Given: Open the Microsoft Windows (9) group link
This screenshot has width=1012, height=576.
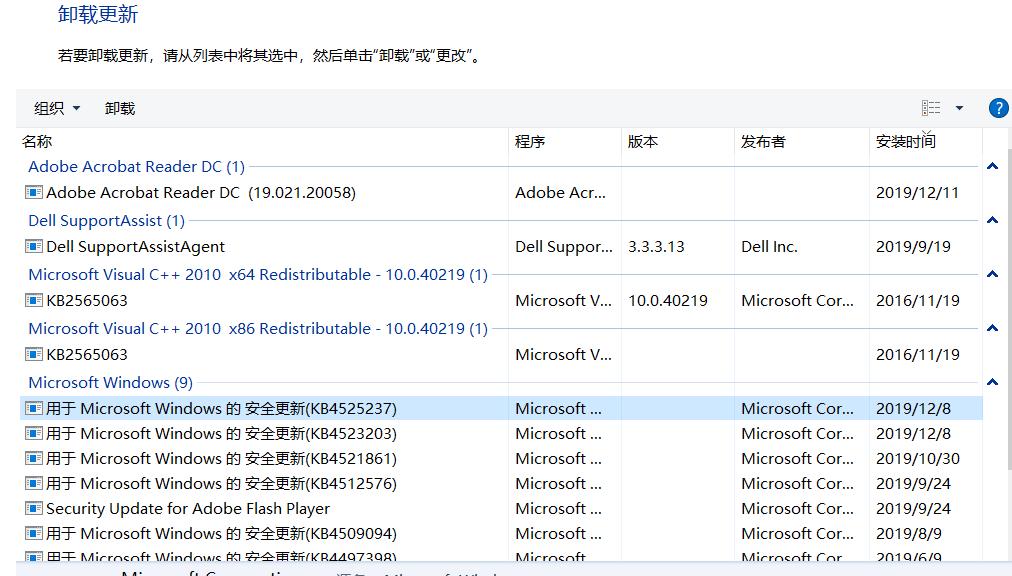Looking at the screenshot, I should click(x=110, y=383).
